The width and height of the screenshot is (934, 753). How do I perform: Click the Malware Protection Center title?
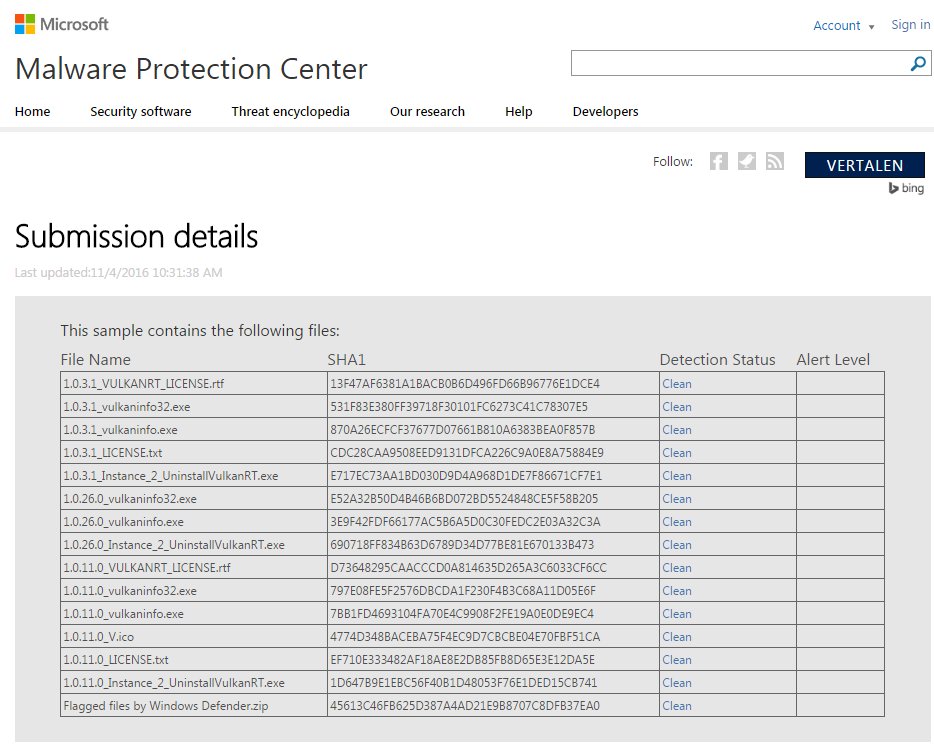[191, 69]
